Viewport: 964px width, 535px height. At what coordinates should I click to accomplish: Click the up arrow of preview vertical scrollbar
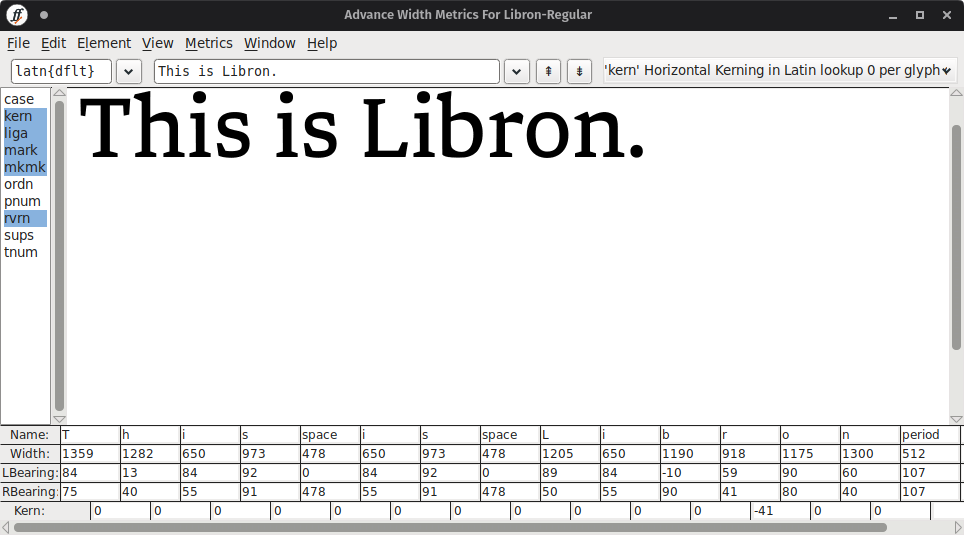pyautogui.click(x=956, y=93)
